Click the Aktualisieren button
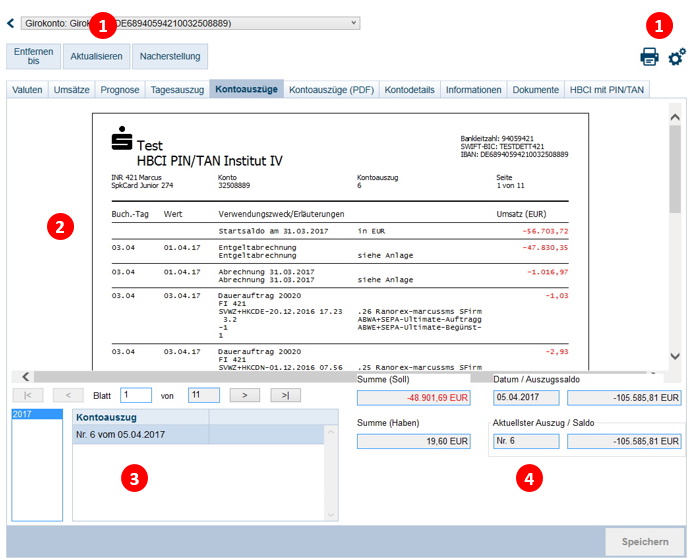This screenshot has height=560, width=689. pos(97,56)
